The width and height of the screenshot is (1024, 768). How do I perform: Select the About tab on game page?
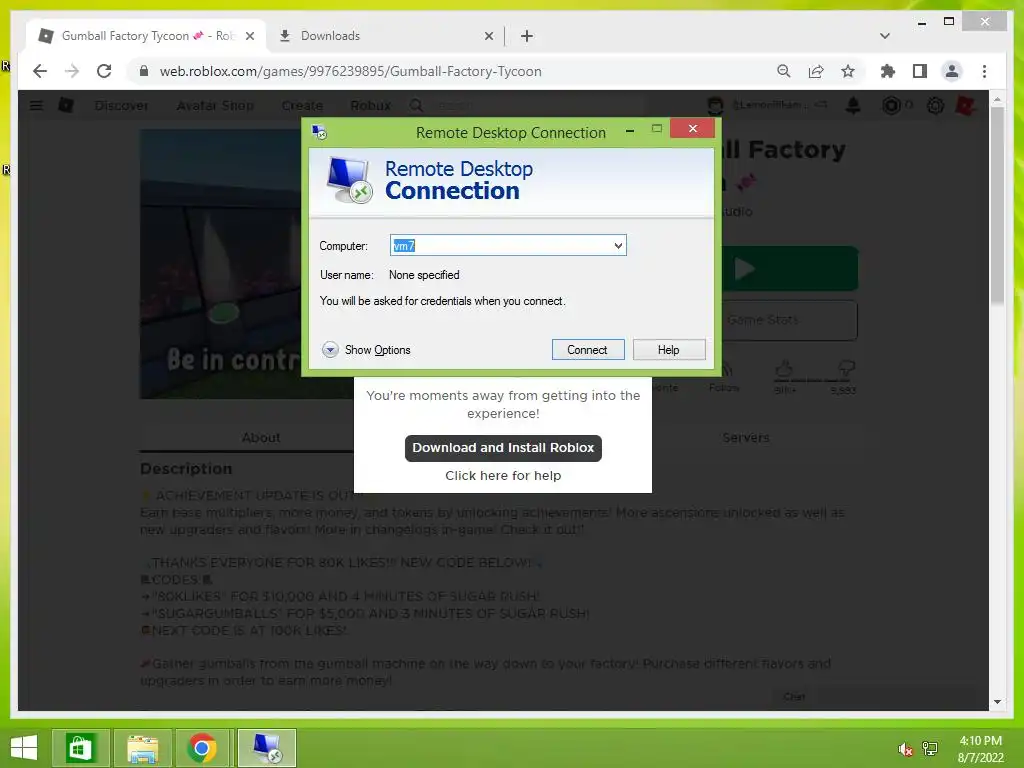tap(261, 438)
